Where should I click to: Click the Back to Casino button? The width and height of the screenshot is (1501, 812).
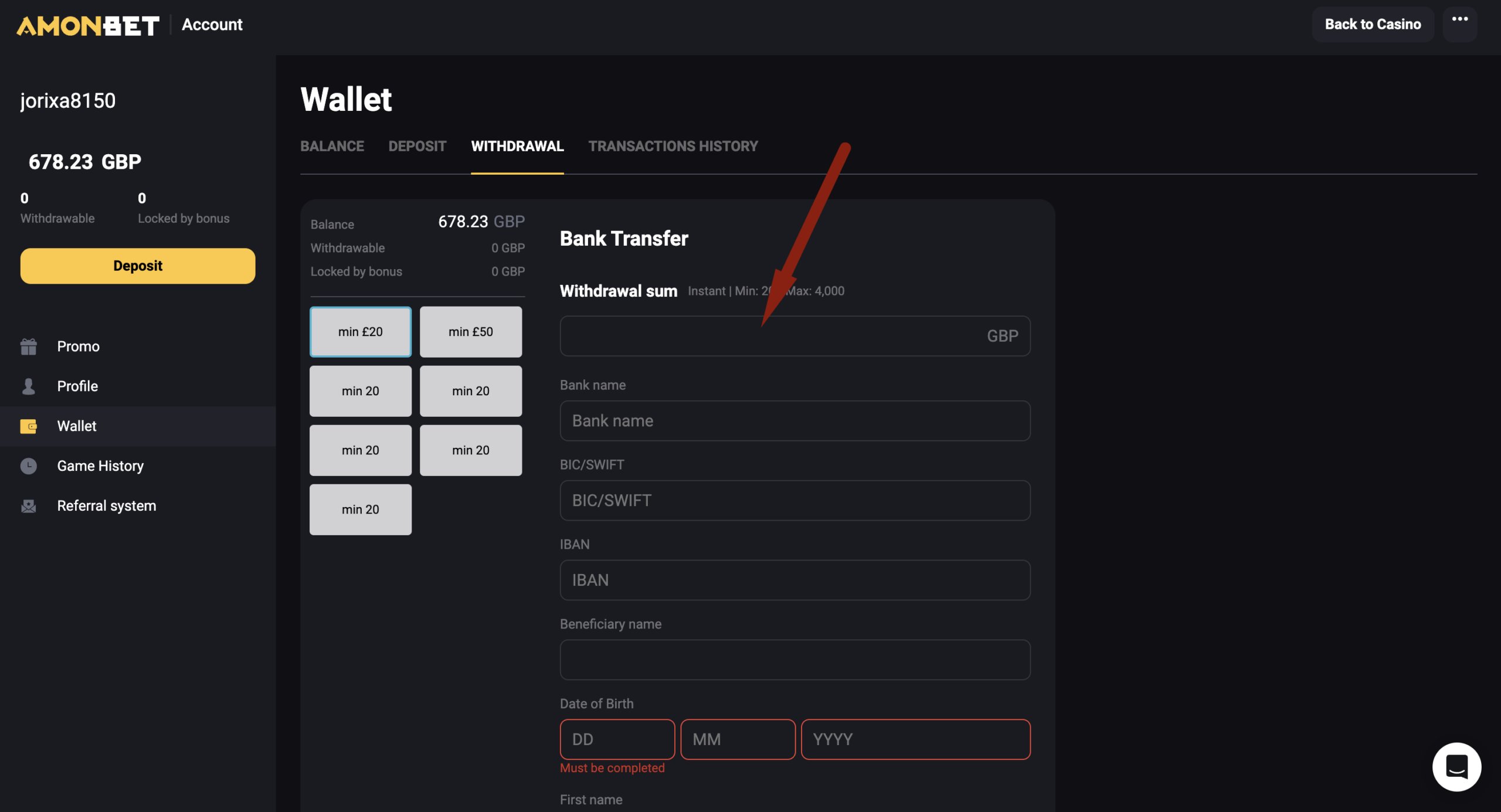click(1373, 25)
